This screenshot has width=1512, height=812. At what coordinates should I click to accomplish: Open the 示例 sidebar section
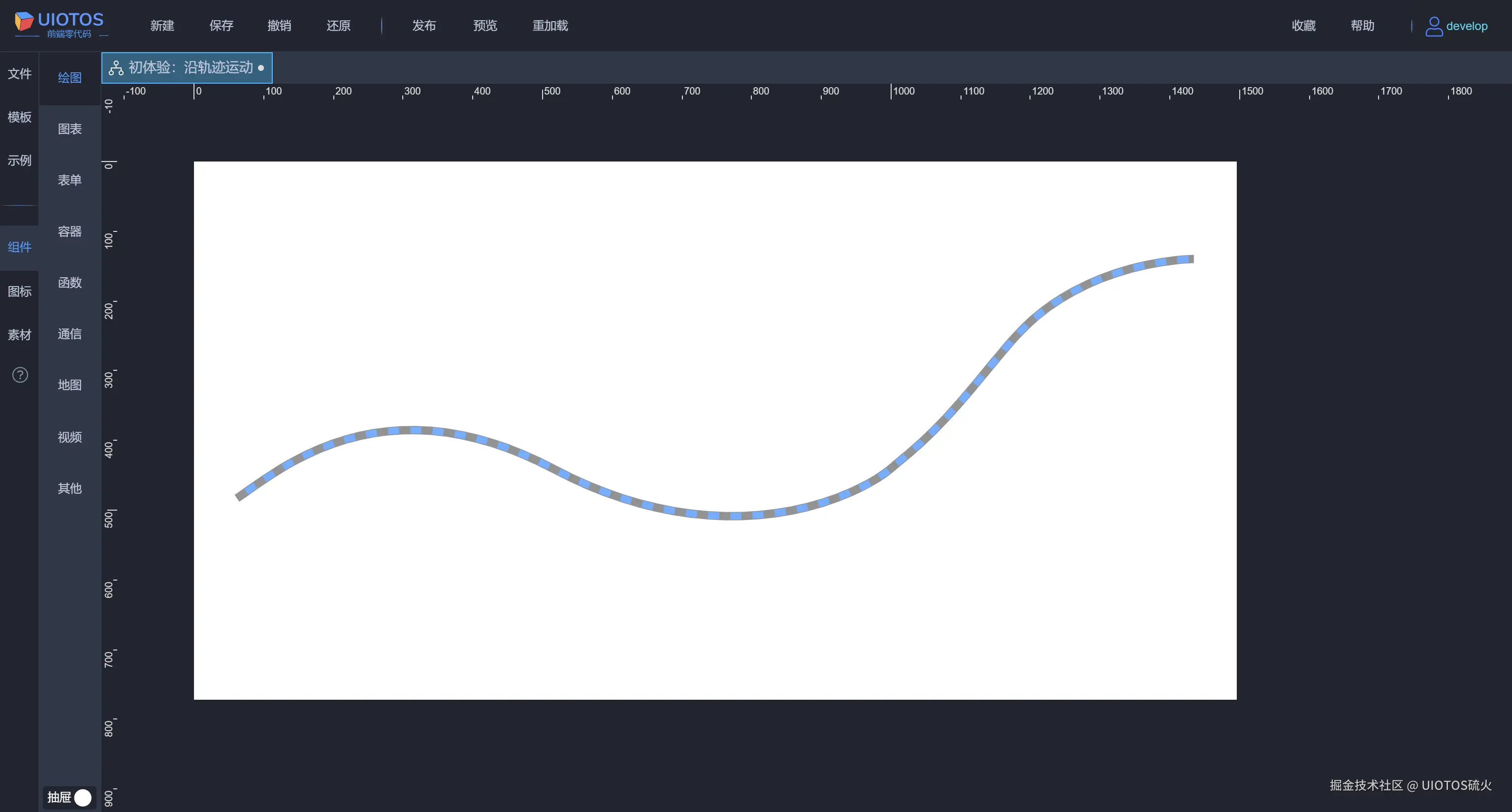click(x=19, y=161)
